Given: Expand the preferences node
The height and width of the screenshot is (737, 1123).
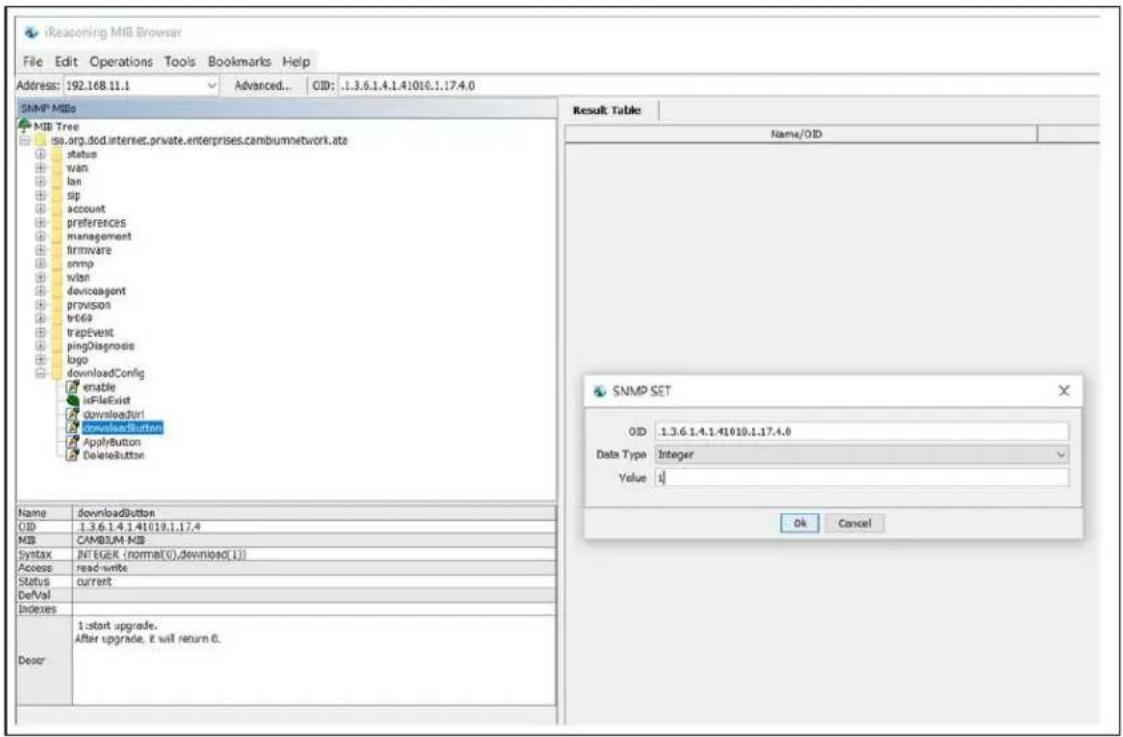Looking at the screenshot, I should pyautogui.click(x=41, y=223).
